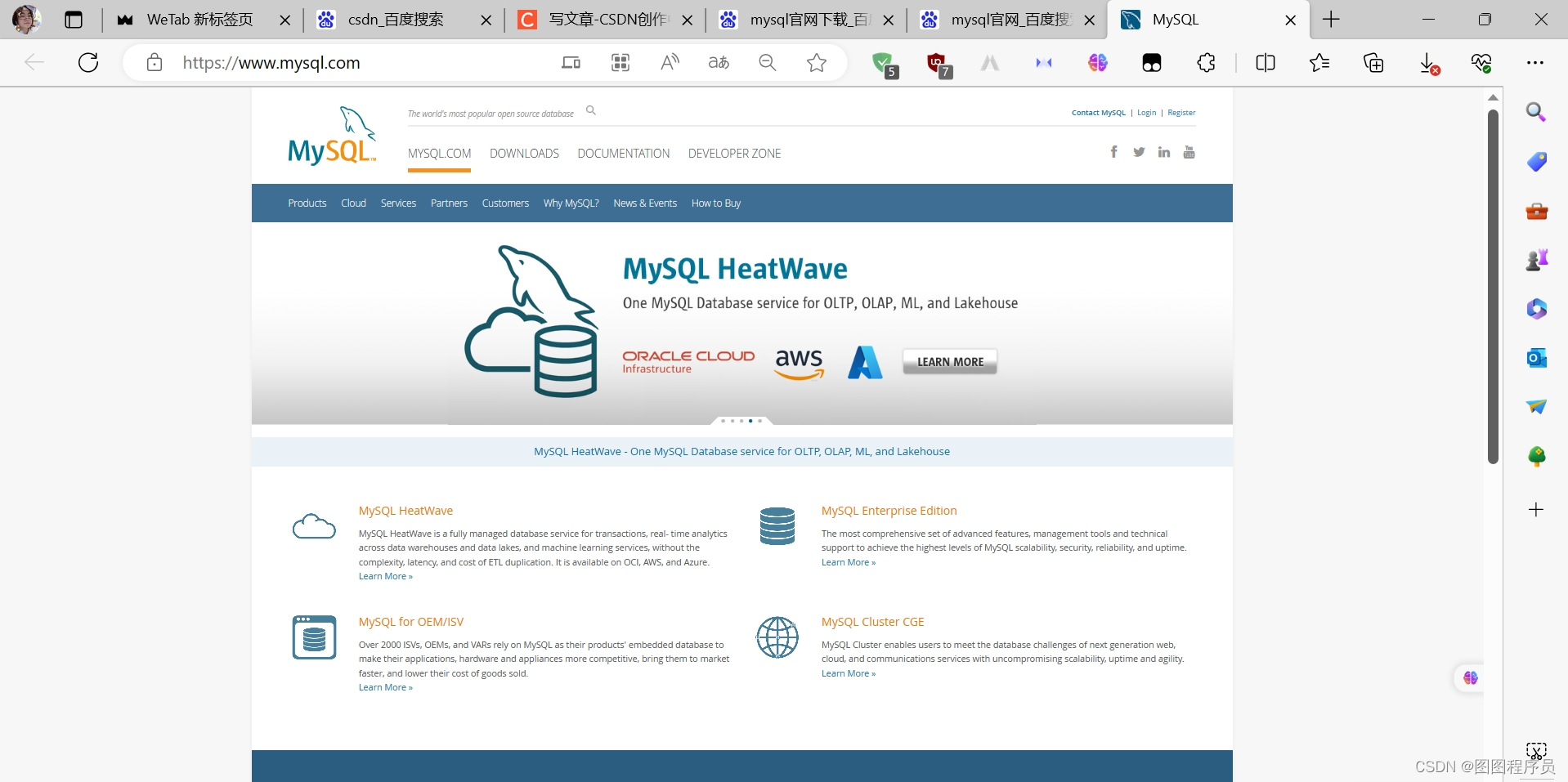Open MySQL LinkedIn page icon
The image size is (1568, 782).
coord(1164,152)
